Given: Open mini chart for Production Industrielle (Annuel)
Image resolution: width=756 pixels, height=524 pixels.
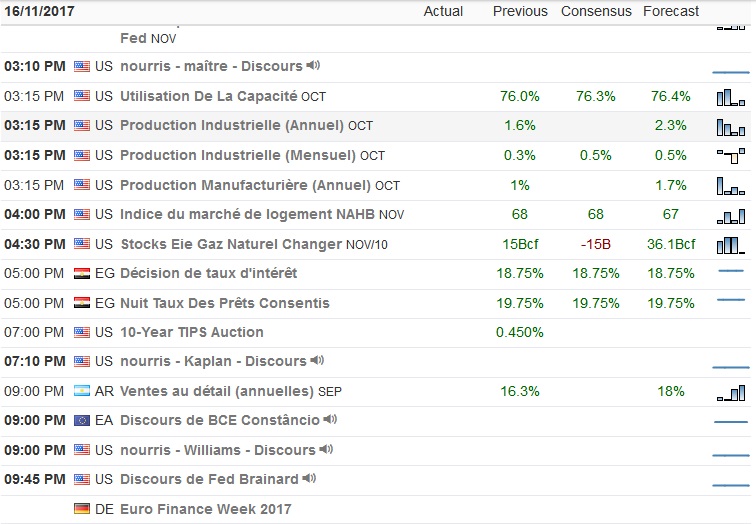Looking at the screenshot, I should [x=731, y=126].
